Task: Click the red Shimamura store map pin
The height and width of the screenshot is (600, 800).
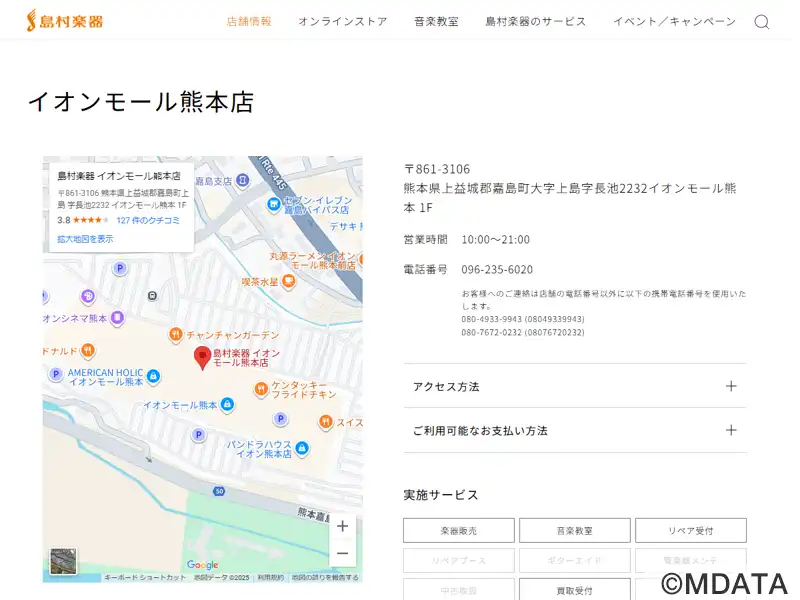Action: point(202,357)
